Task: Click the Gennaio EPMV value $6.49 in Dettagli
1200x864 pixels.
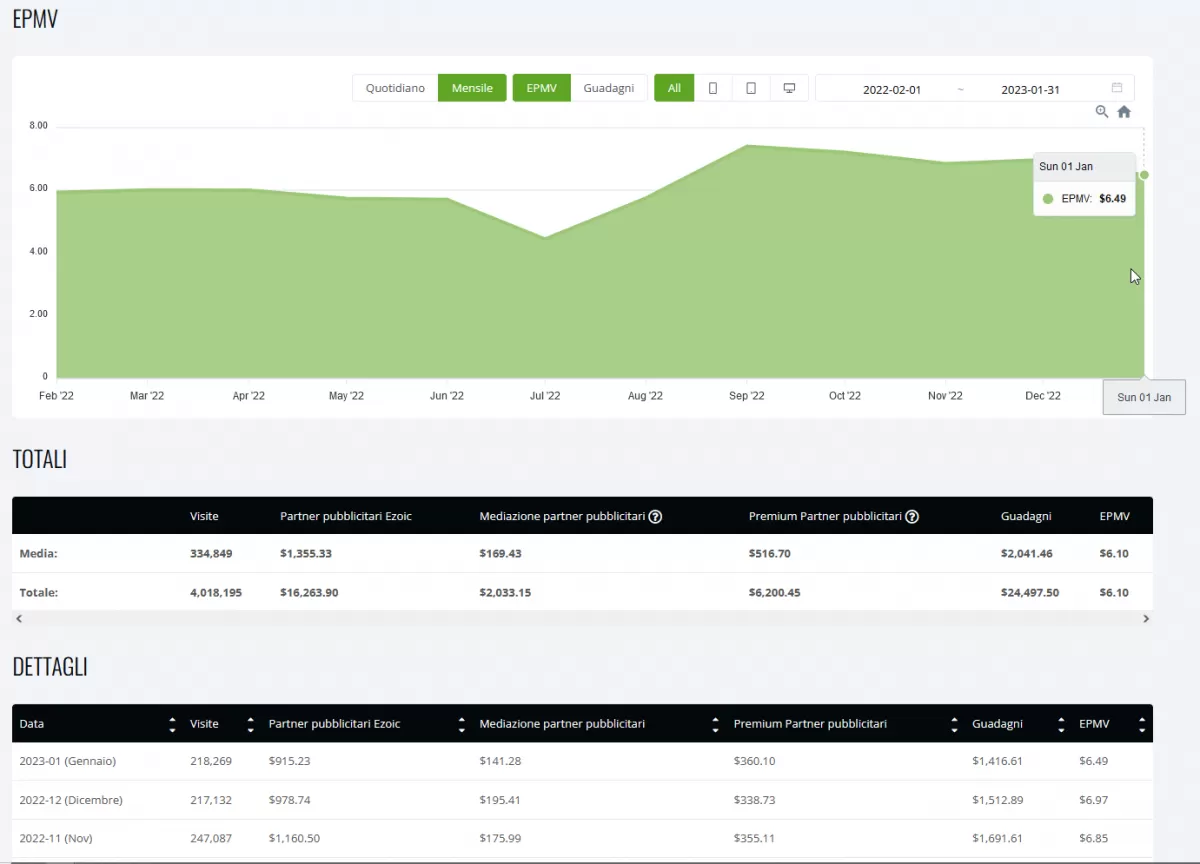Action: tap(1094, 762)
